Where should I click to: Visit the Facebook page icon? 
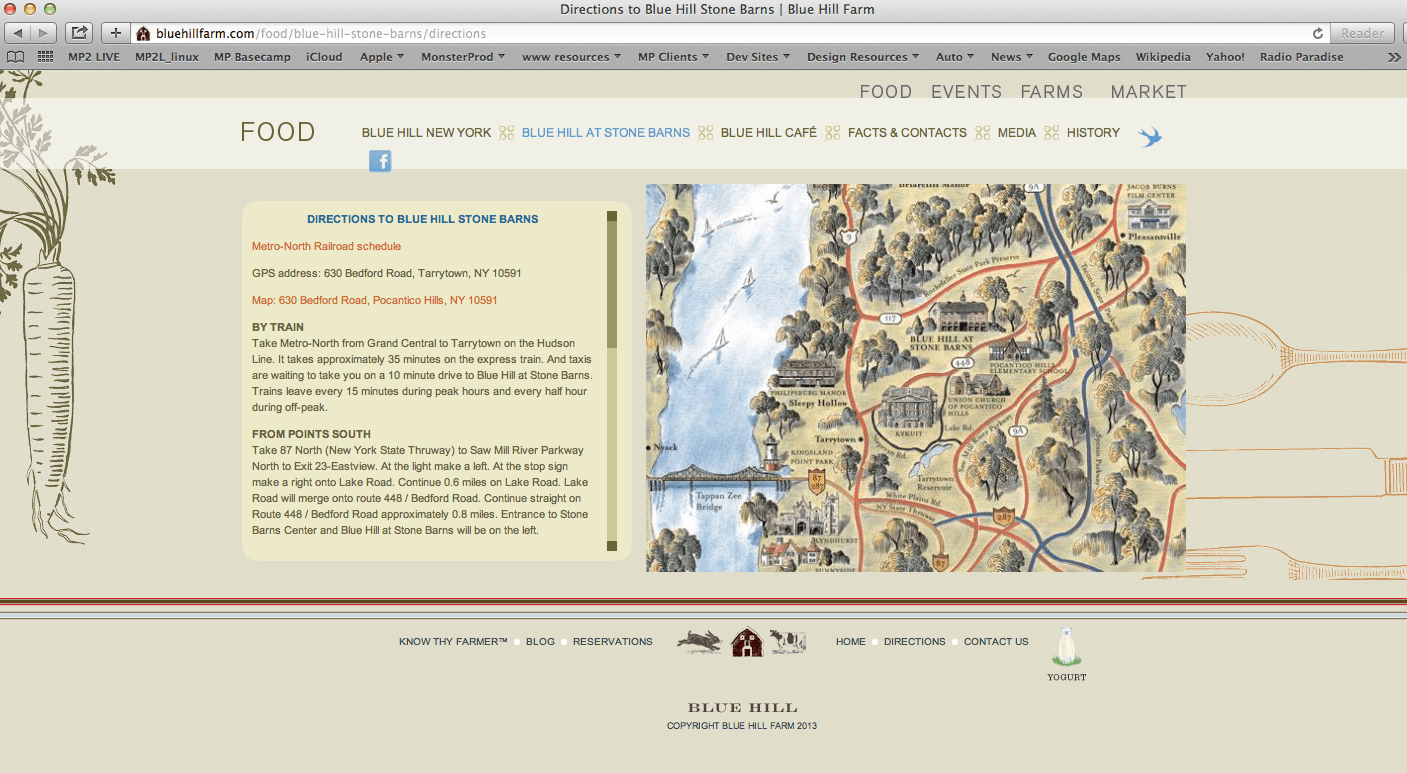380,161
